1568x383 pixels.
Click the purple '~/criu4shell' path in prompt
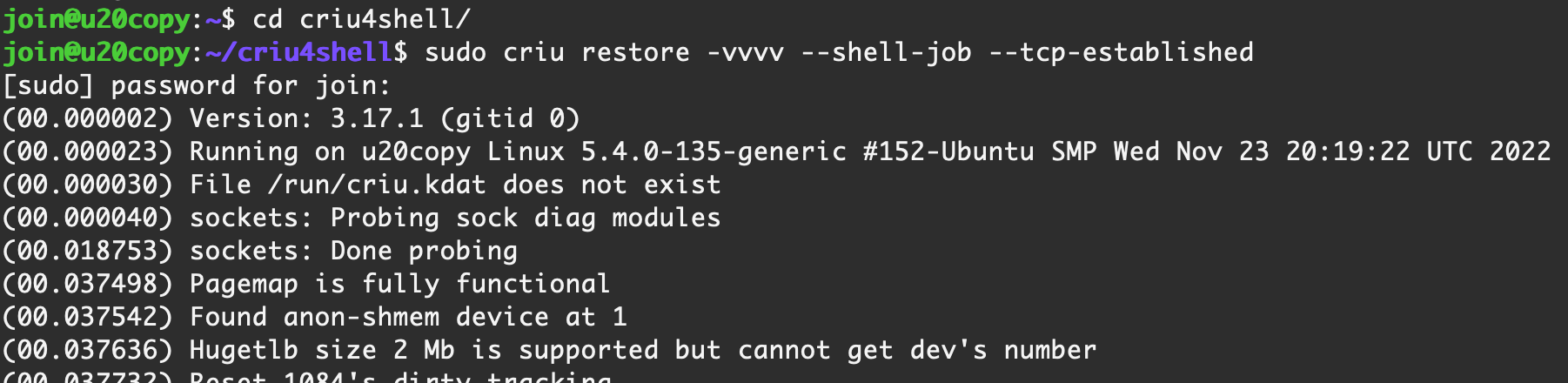[299, 52]
